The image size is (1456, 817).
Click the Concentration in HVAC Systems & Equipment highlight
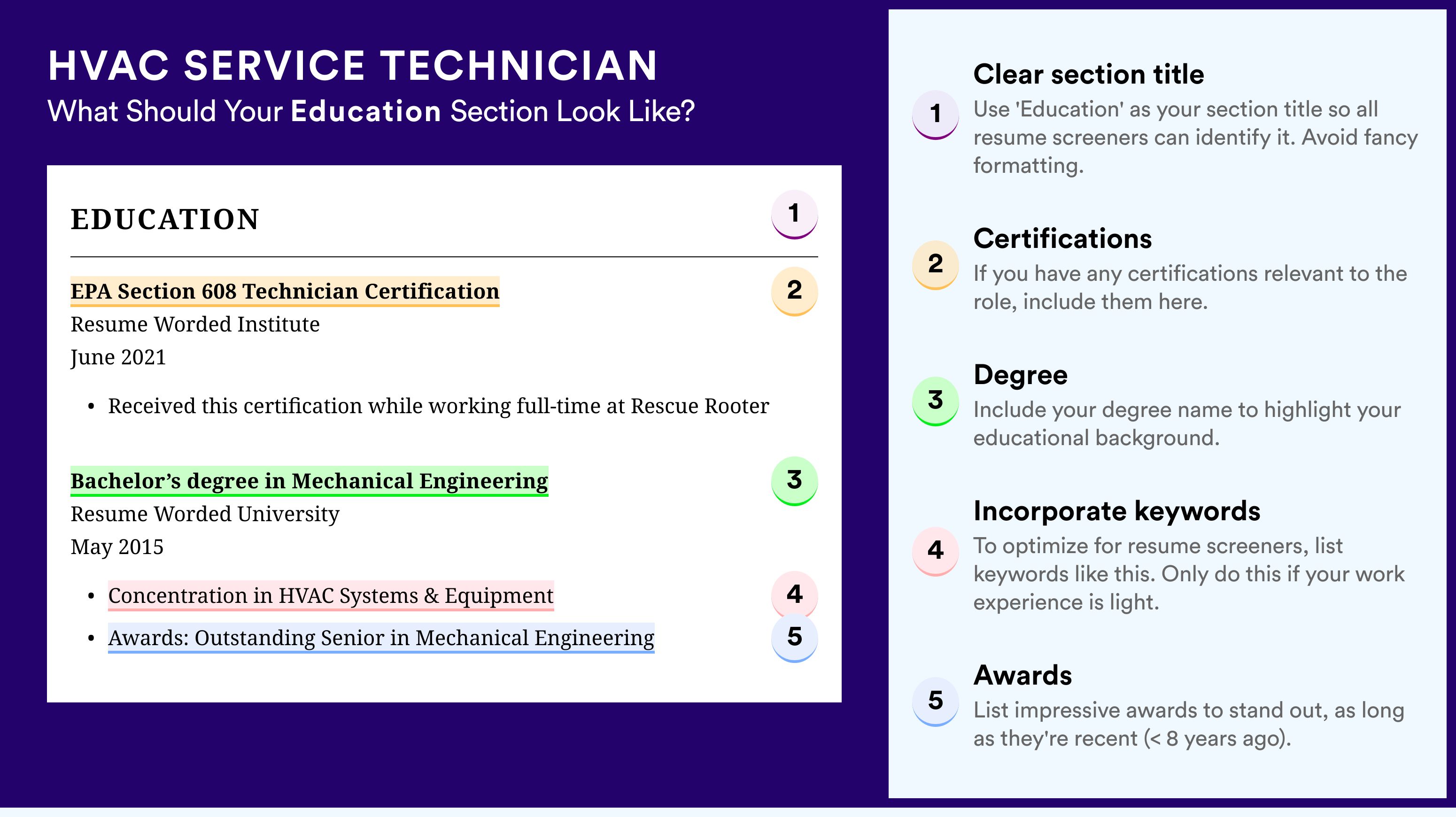pos(331,595)
